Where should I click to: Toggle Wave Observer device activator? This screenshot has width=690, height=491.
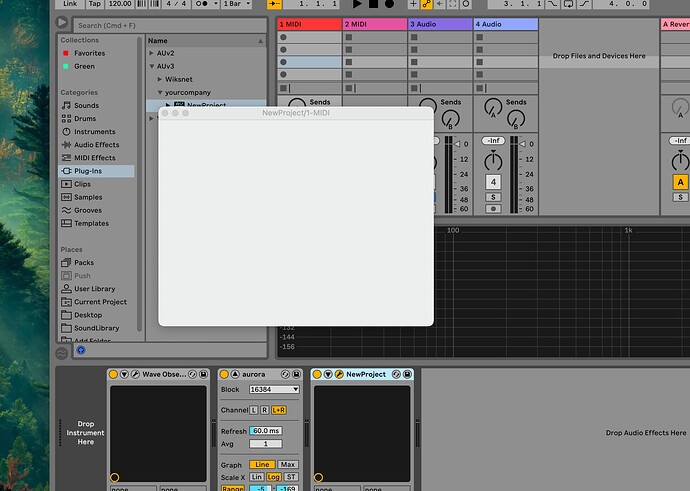point(113,374)
